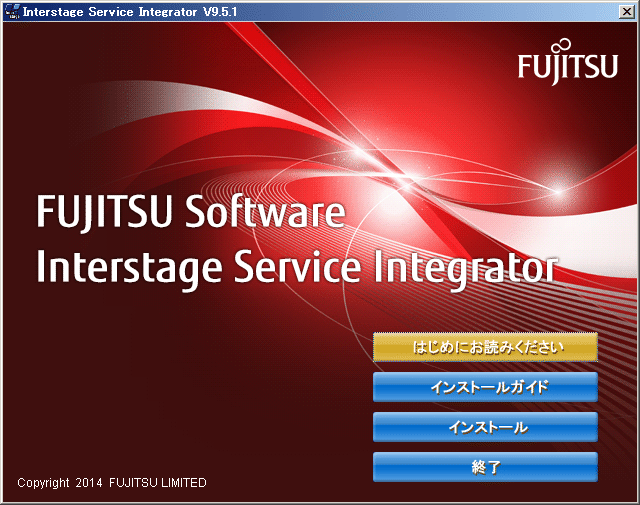Viewport: 640px width, 505px height.
Task: Click the large FUJITSU Software heading
Action: [x=191, y=212]
